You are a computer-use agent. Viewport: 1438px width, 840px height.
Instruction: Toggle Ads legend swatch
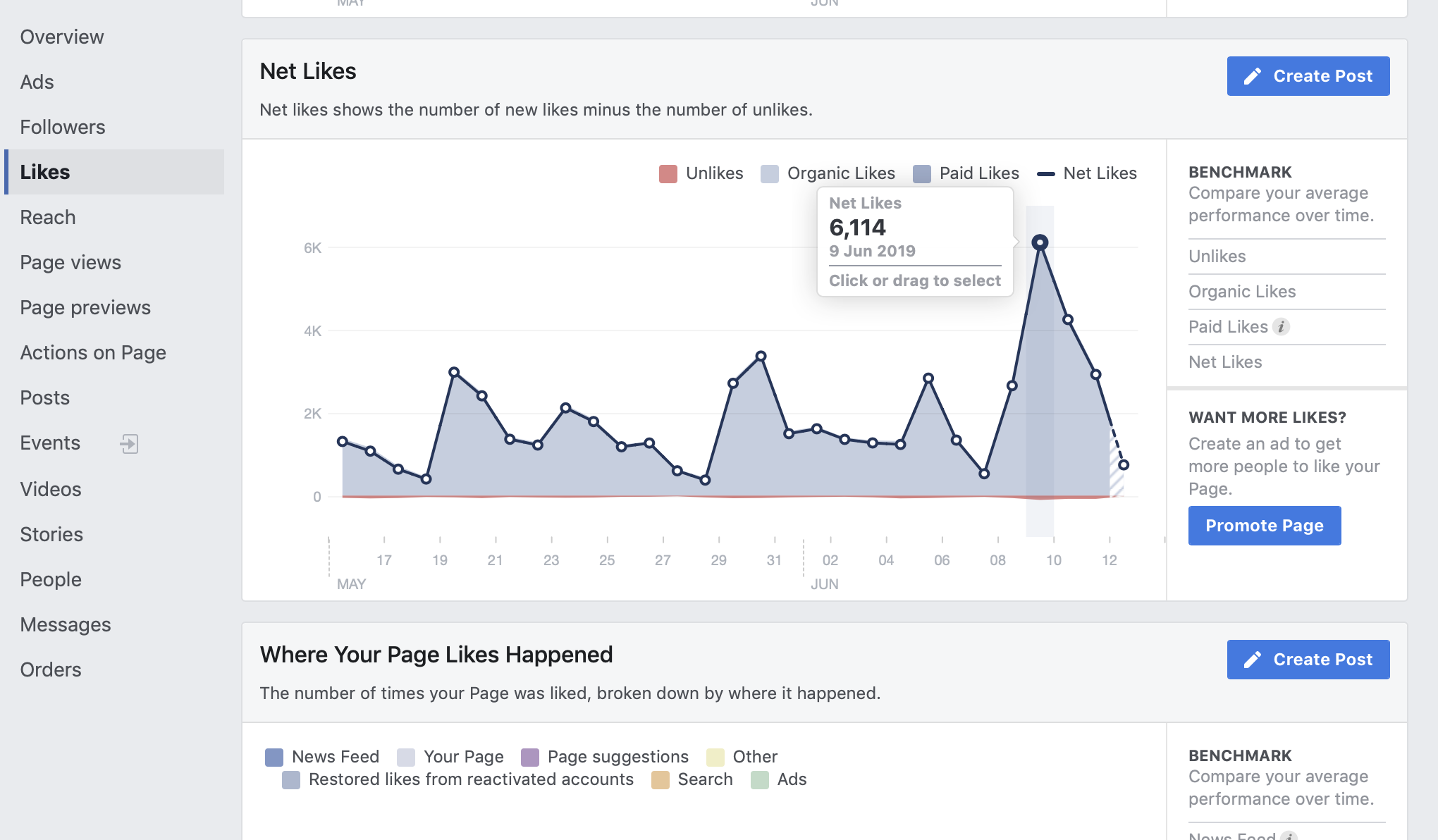tap(760, 779)
